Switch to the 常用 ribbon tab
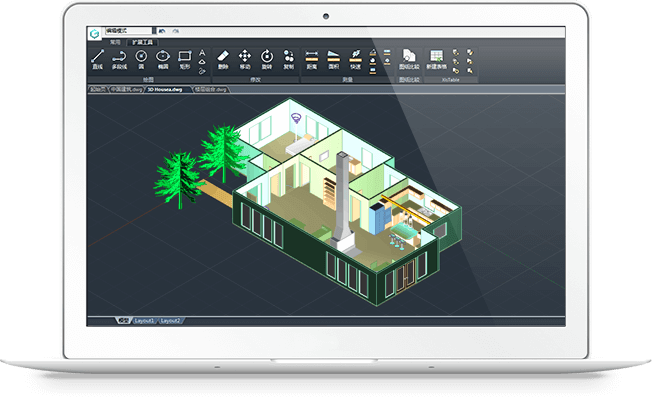The image size is (652, 398). click(115, 42)
